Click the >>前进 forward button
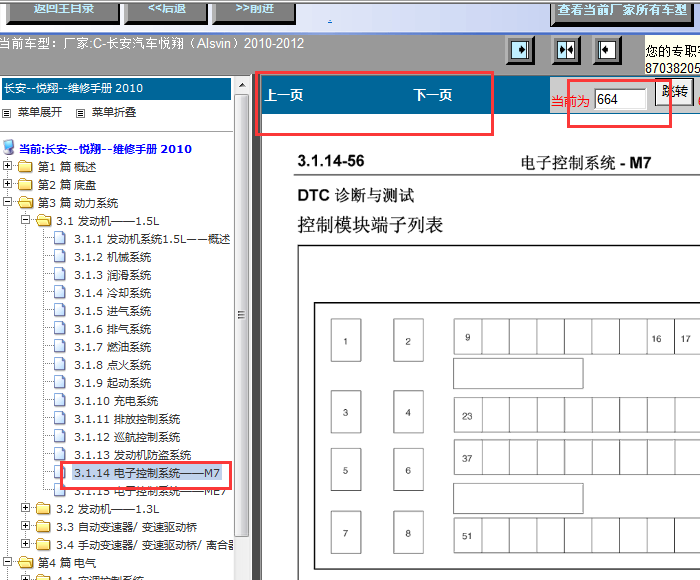This screenshot has width=700, height=580. [254, 11]
